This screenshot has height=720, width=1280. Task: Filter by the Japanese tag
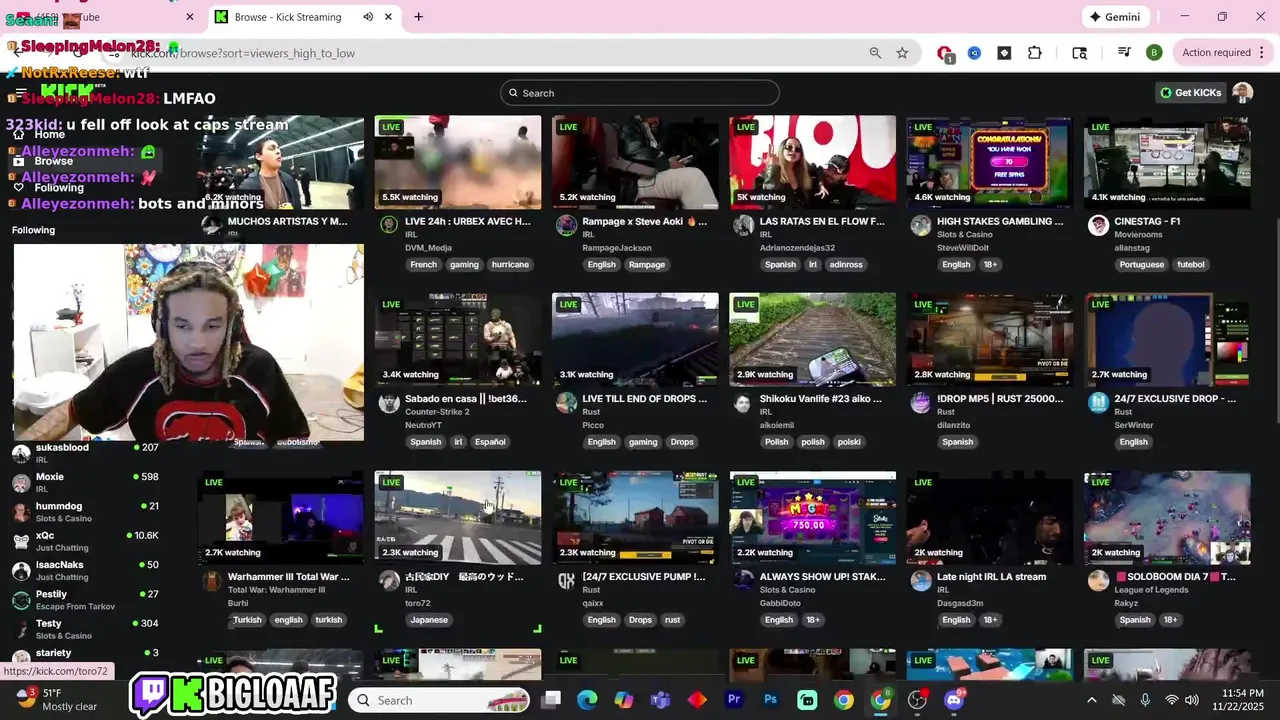pos(429,620)
